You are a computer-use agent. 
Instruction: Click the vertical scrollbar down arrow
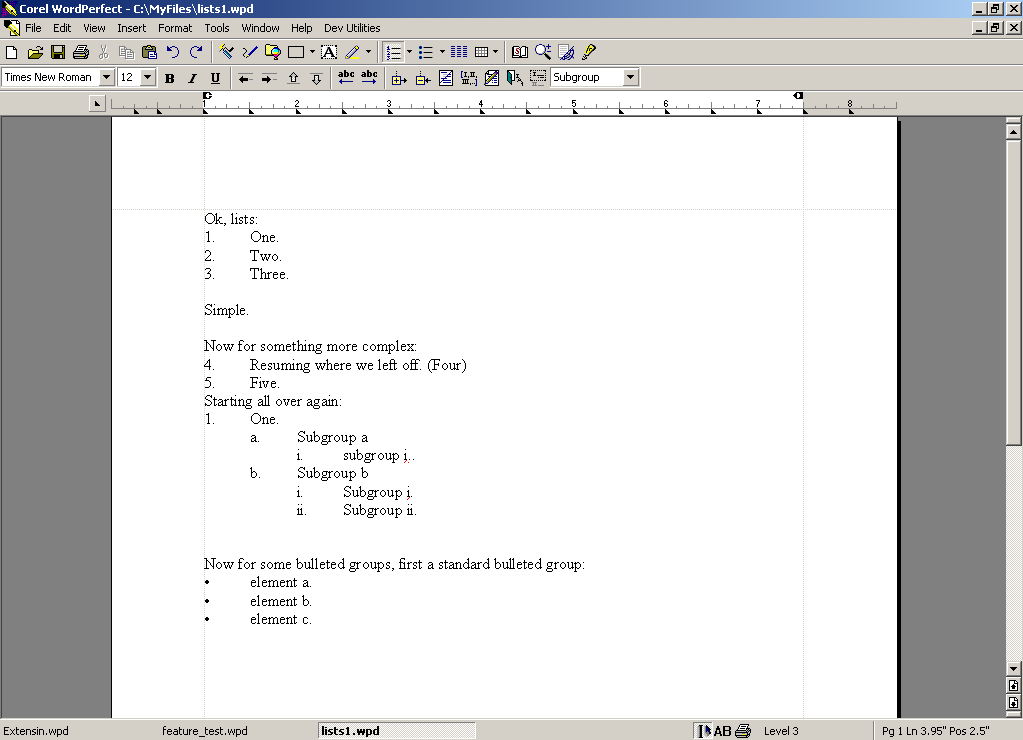coord(1013,668)
